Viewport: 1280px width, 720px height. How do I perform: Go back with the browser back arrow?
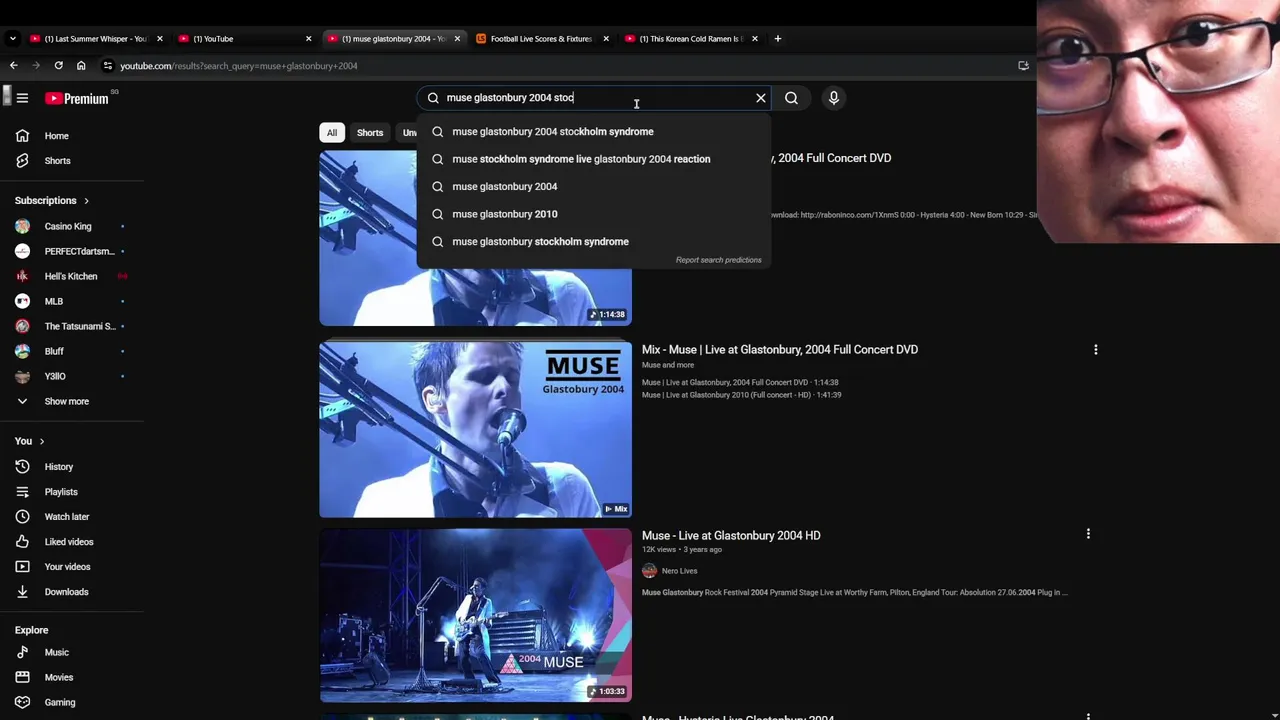tap(13, 66)
